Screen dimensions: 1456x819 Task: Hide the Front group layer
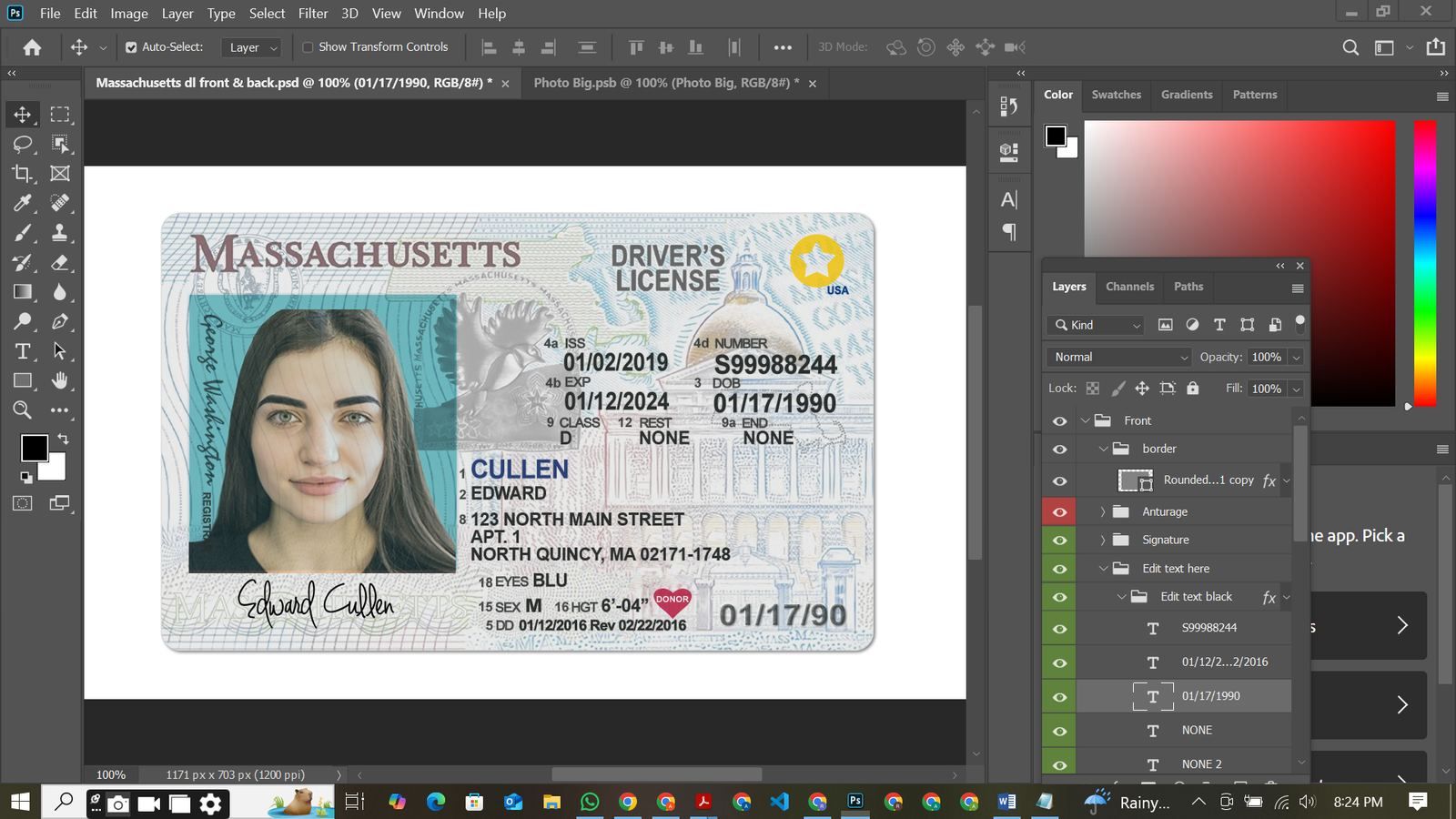(1059, 421)
